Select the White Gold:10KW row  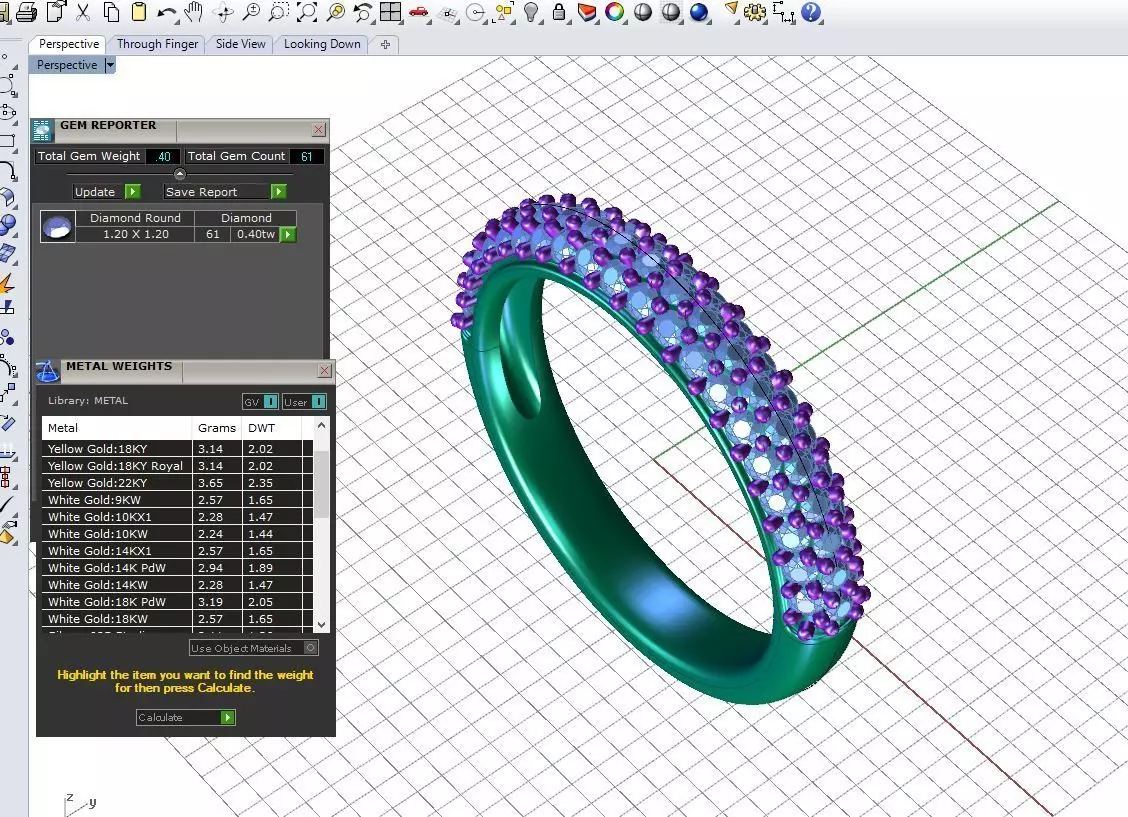pyautogui.click(x=178, y=534)
